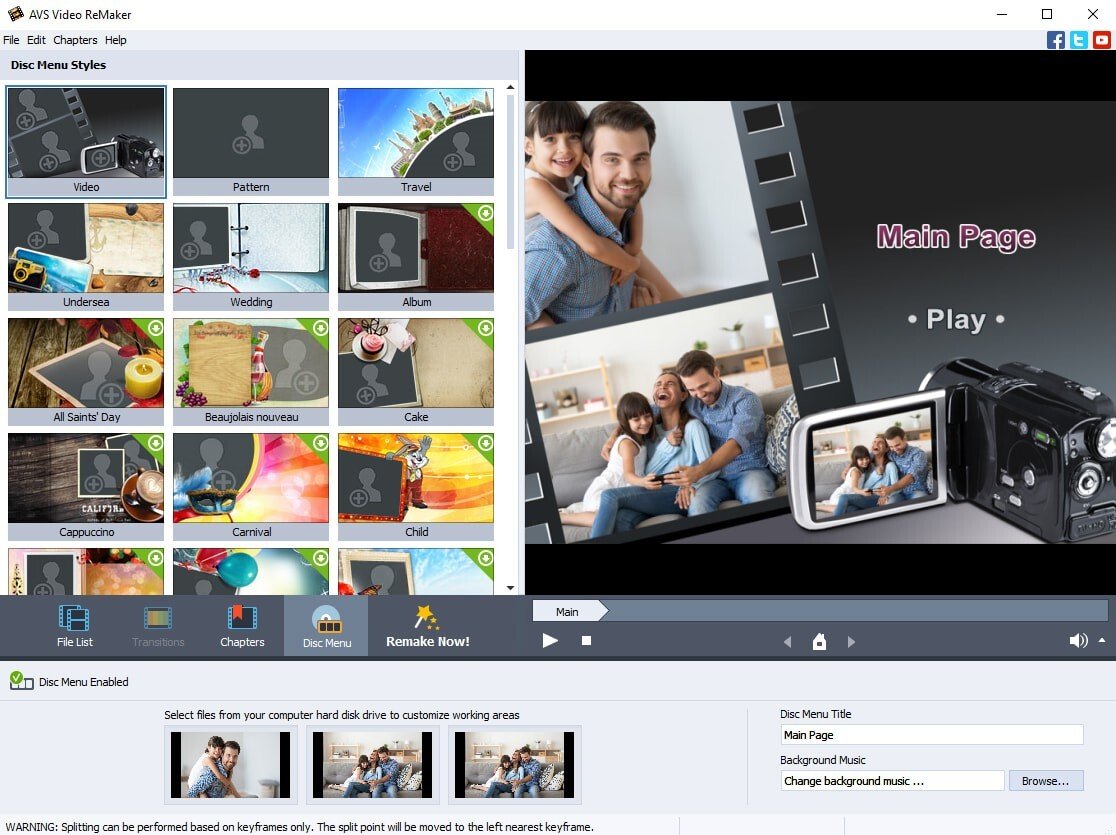
Task: Stop the preview playback
Action: click(x=587, y=641)
